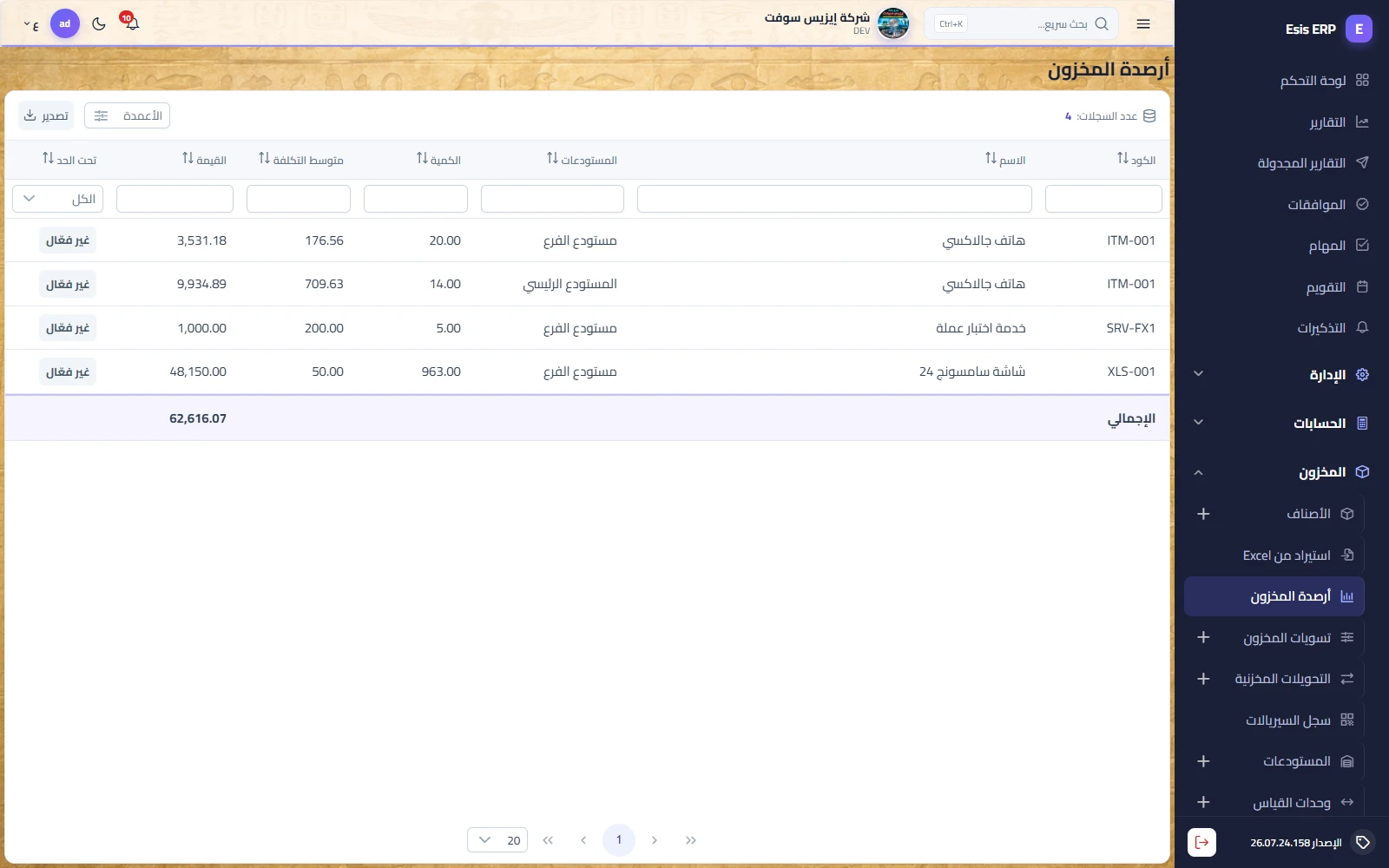
Task: Add new warehouse plus icon beside المستودعات
Action: 1203,761
